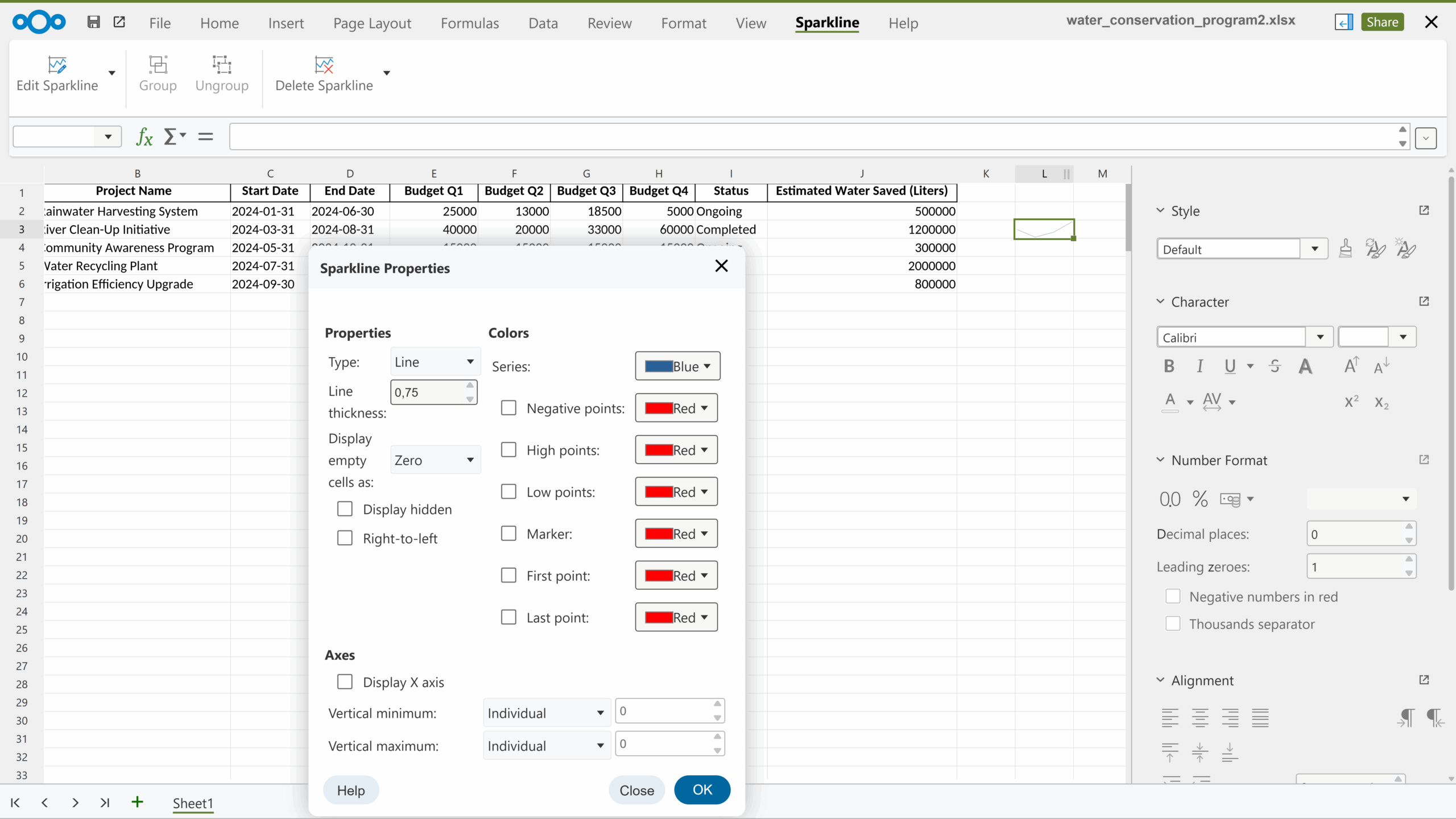Click the Insert Function (fx) icon
This screenshot has height=819, width=1456.
144,136
